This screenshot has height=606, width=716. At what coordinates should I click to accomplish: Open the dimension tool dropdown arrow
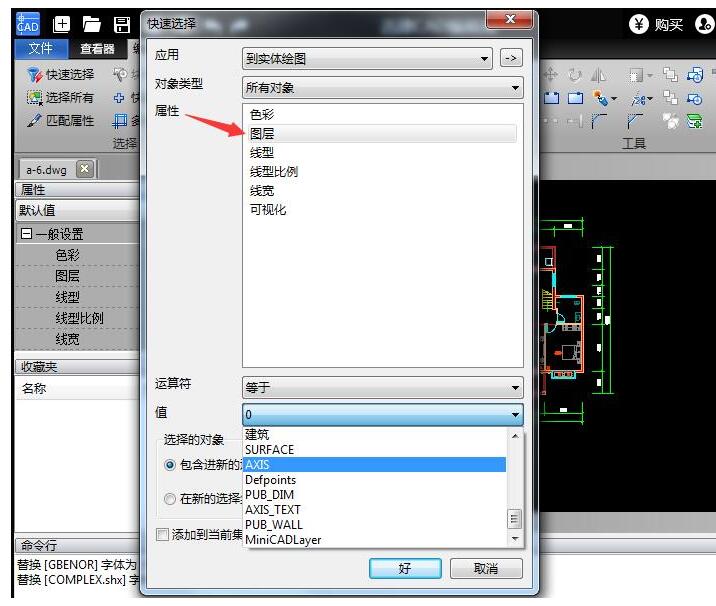pyautogui.click(x=650, y=99)
